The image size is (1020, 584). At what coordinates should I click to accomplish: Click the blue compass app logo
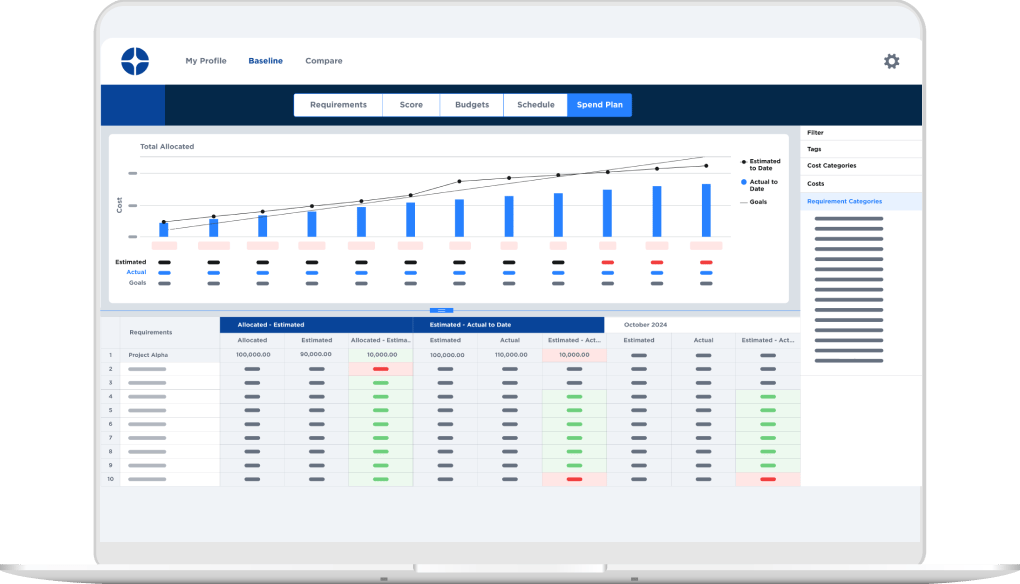click(135, 61)
